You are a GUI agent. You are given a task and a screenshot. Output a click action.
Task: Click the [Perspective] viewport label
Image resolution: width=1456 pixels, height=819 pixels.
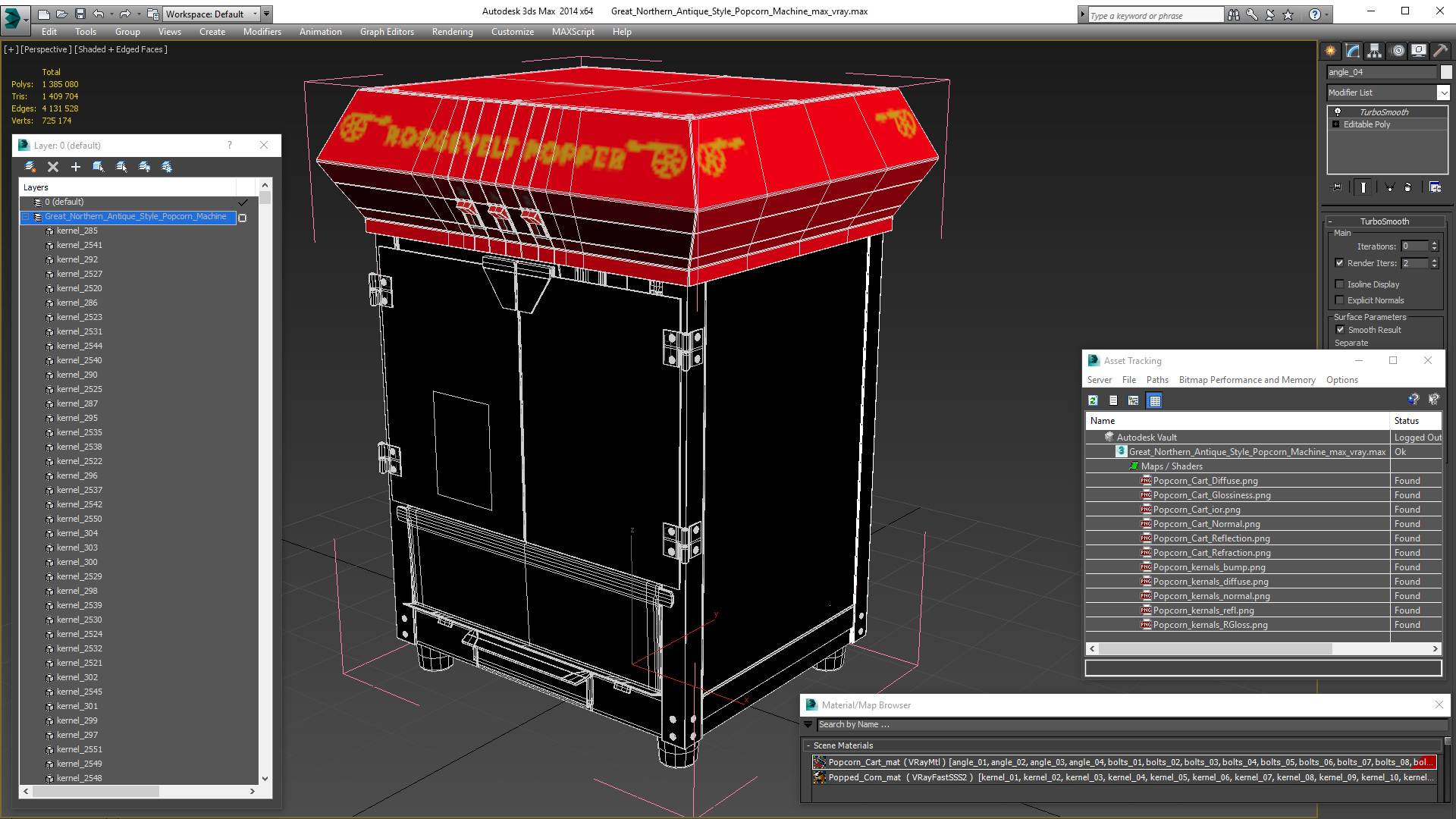point(46,49)
